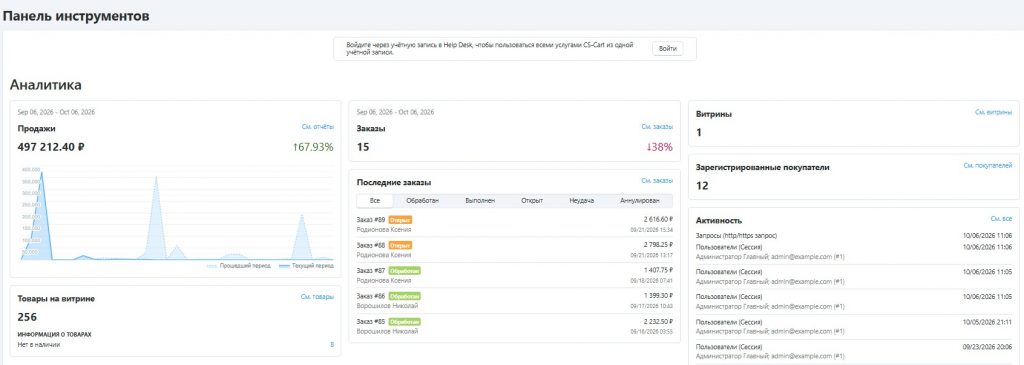The width and height of the screenshot is (1024, 365).
Task: Click Обработан status badge of order #85
Action: pyautogui.click(x=405, y=321)
